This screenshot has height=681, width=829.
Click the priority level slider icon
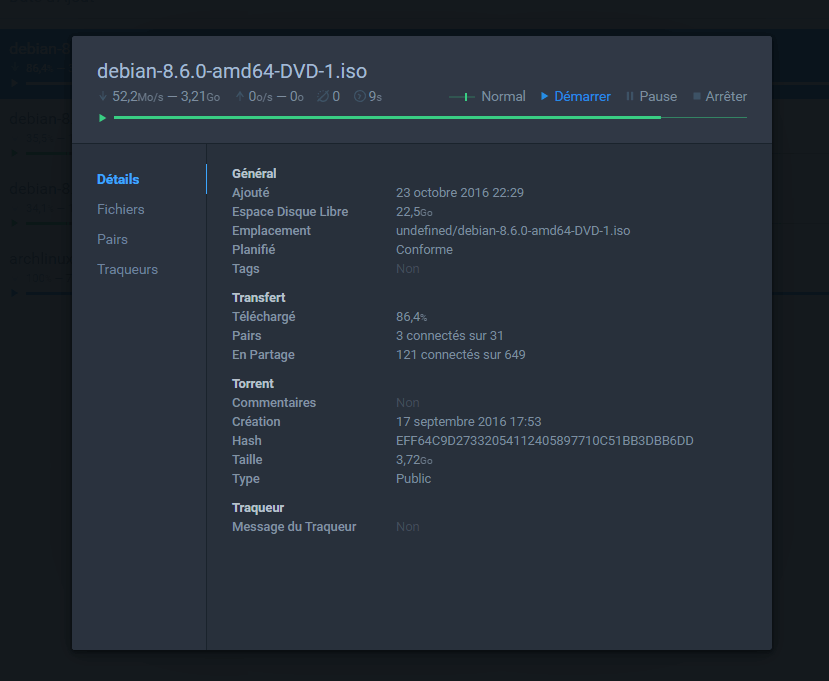tap(462, 97)
